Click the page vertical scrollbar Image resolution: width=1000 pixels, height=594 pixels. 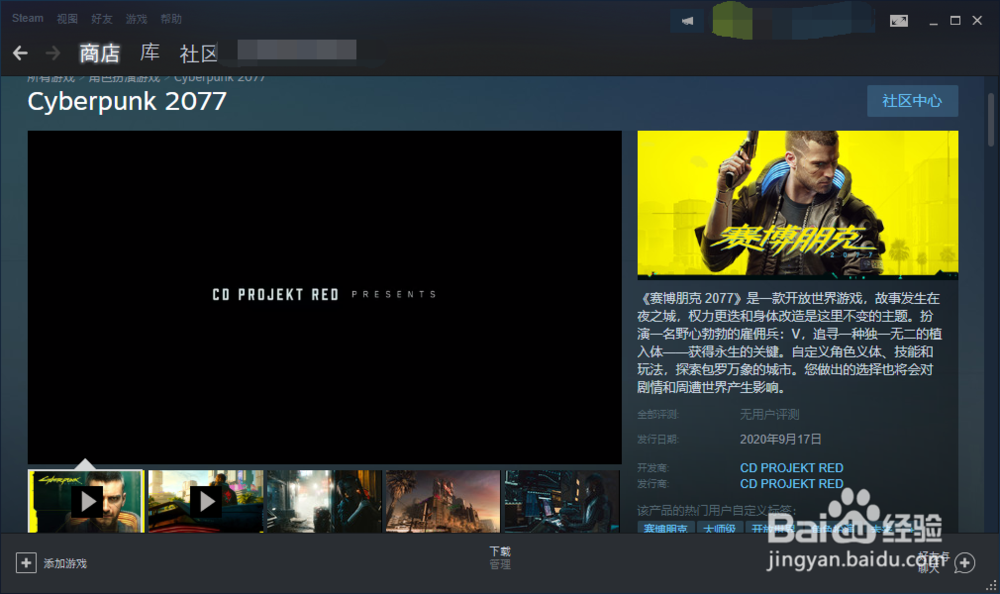[991, 120]
